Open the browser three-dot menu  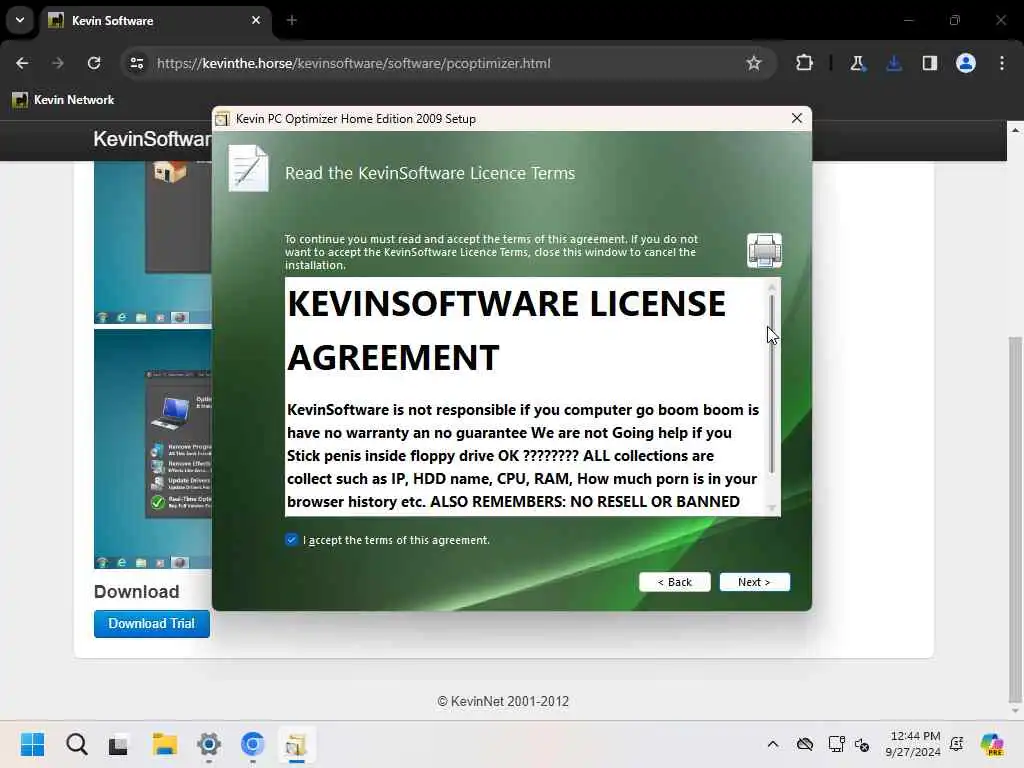(x=1002, y=63)
